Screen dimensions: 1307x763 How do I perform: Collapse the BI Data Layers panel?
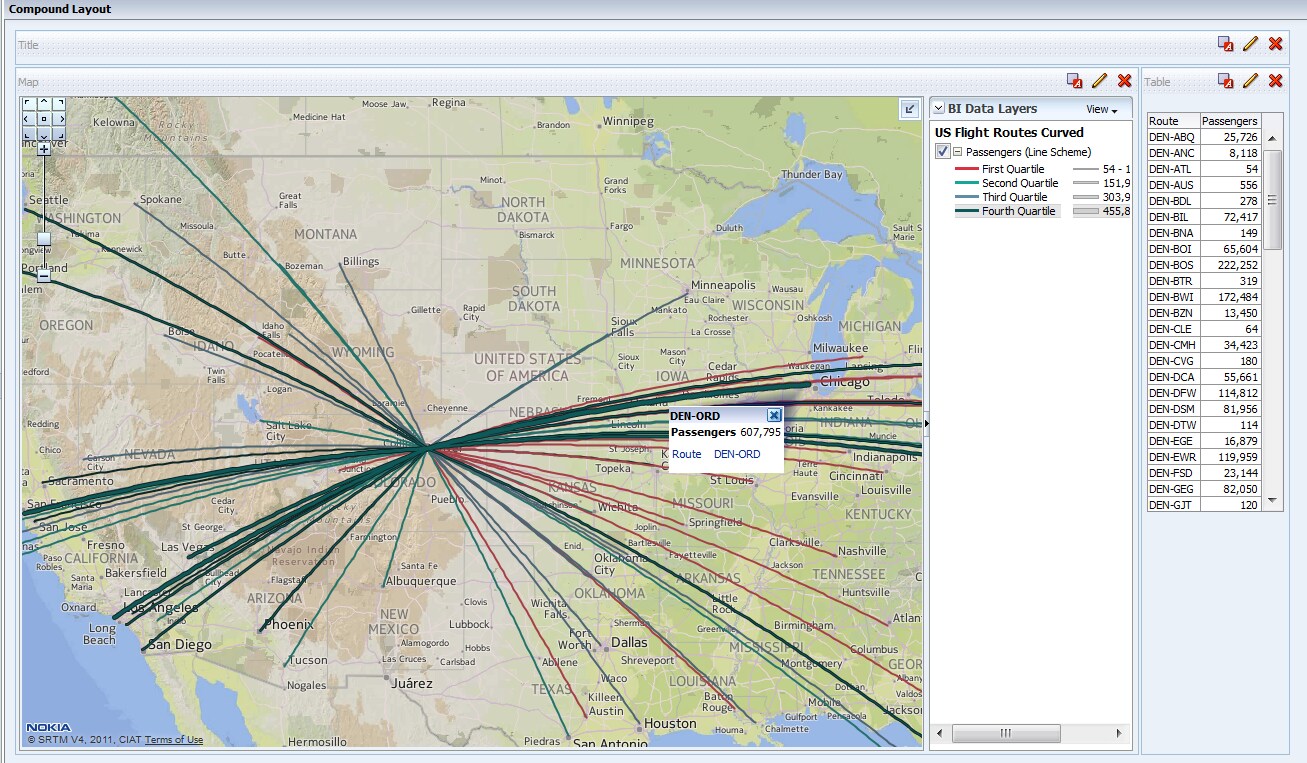(938, 109)
